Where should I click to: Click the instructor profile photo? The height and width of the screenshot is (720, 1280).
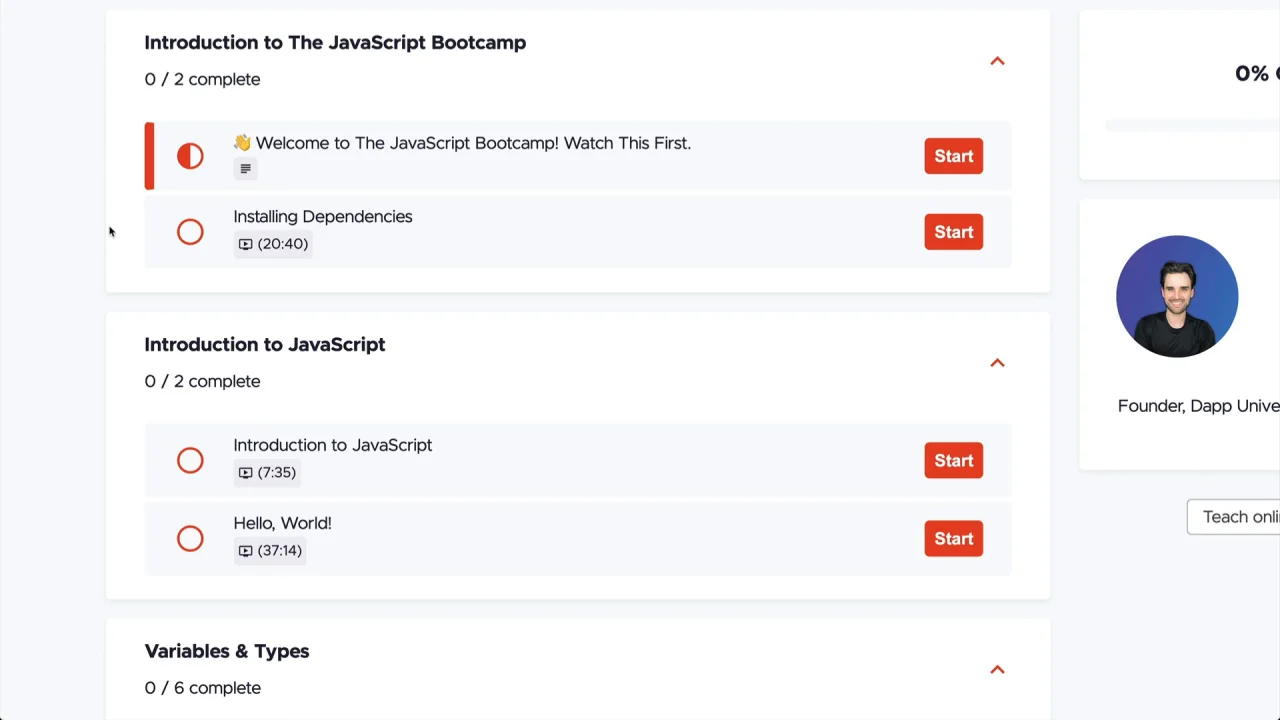tap(1176, 296)
